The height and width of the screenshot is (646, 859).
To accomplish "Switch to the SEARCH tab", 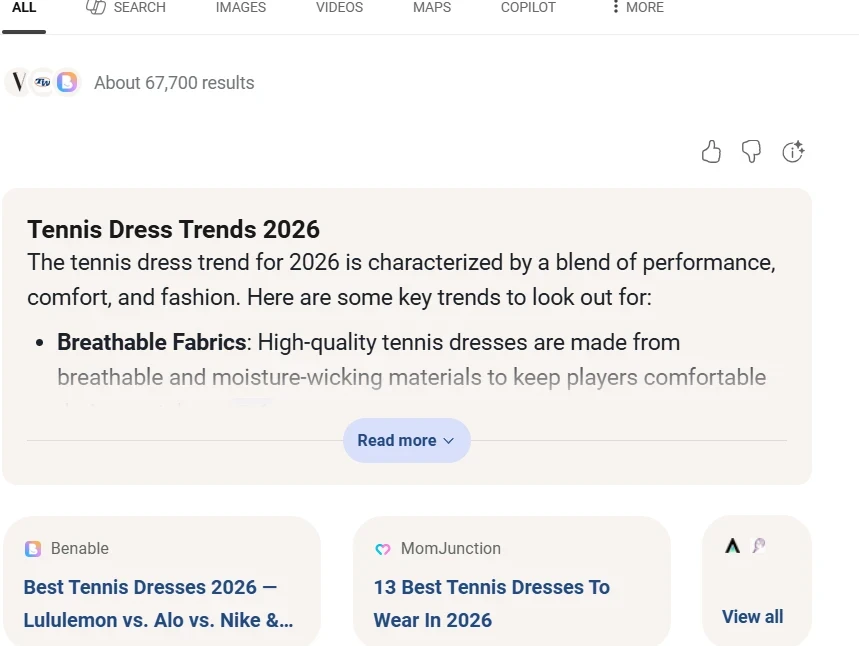I will 126,7.
